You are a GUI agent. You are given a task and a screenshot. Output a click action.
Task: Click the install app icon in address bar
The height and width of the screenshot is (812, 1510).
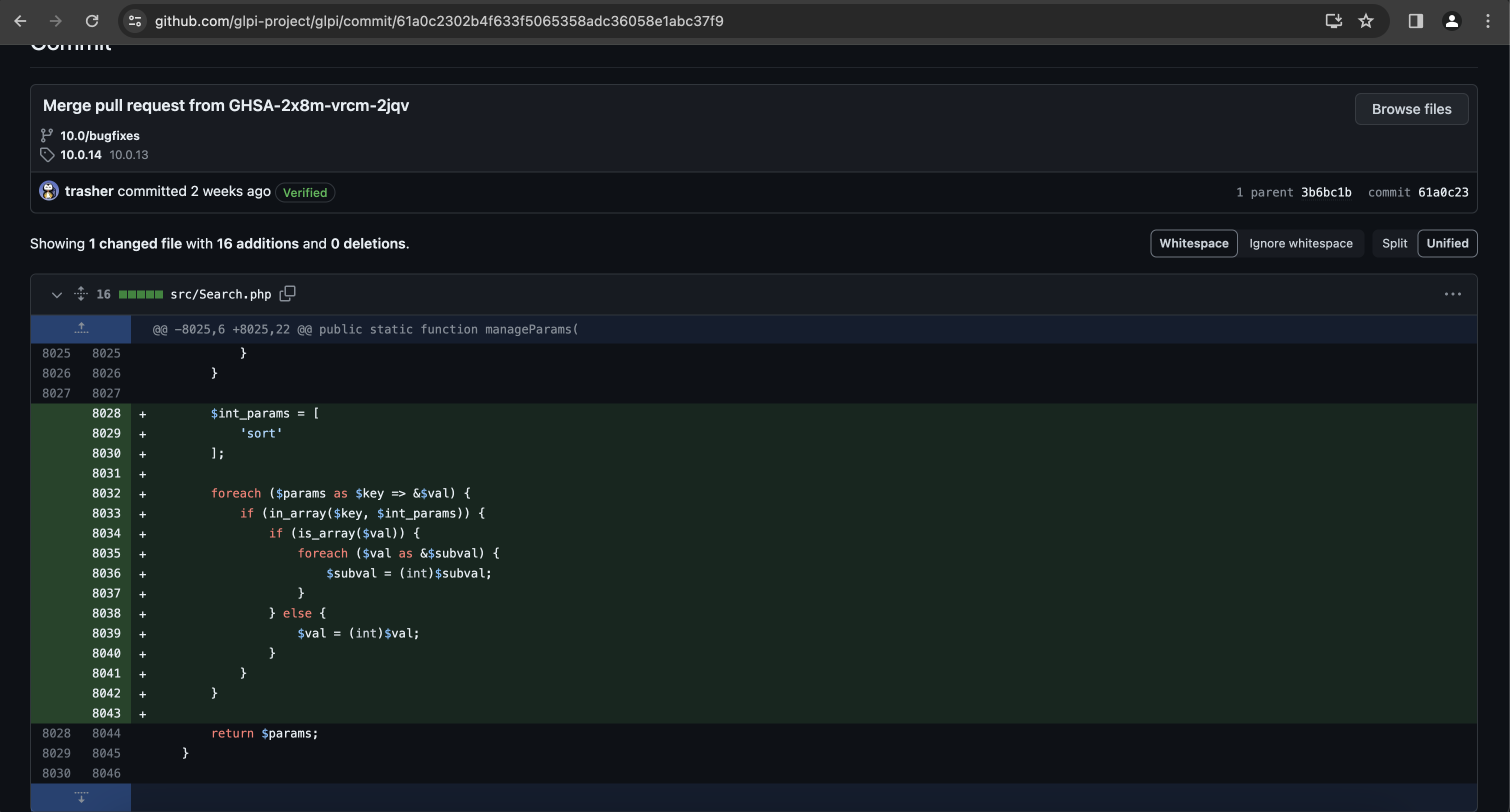click(x=1333, y=21)
